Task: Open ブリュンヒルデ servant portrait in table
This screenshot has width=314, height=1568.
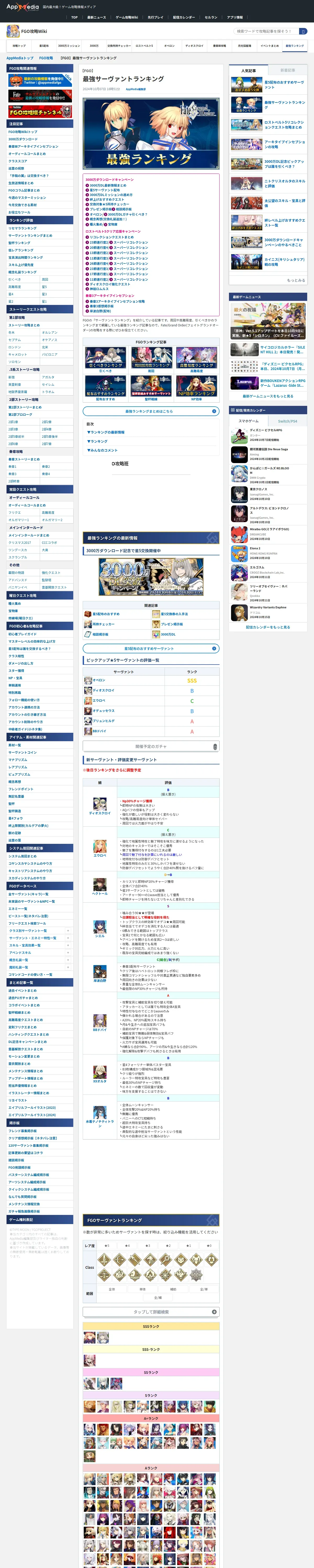Action: point(88,721)
